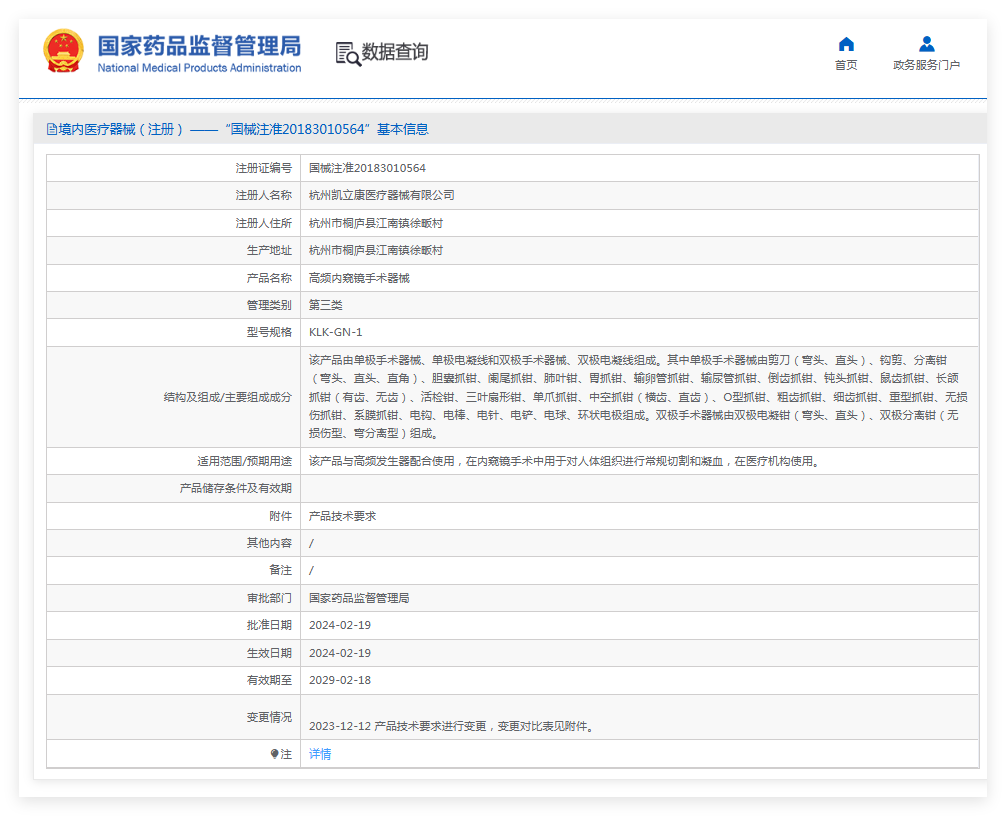The width and height of the screenshot is (1006, 816).
Task: Click structure description starting 该产品由单极手术器械
Action: [638, 396]
